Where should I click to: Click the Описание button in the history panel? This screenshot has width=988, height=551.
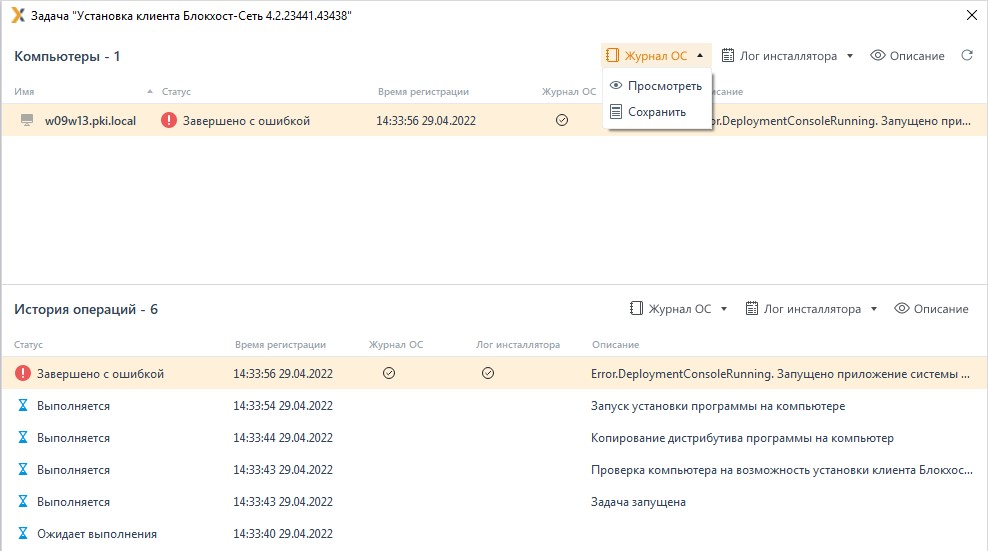(x=931, y=308)
